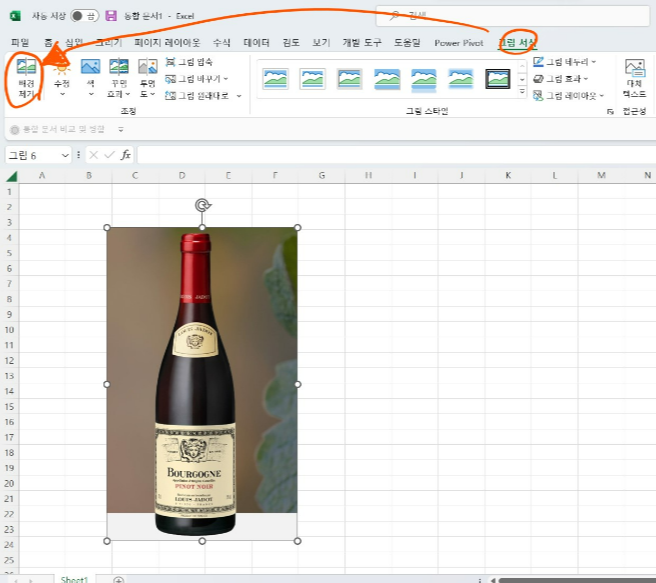Click the formula bar Enter (check) icon

pyautogui.click(x=109, y=155)
